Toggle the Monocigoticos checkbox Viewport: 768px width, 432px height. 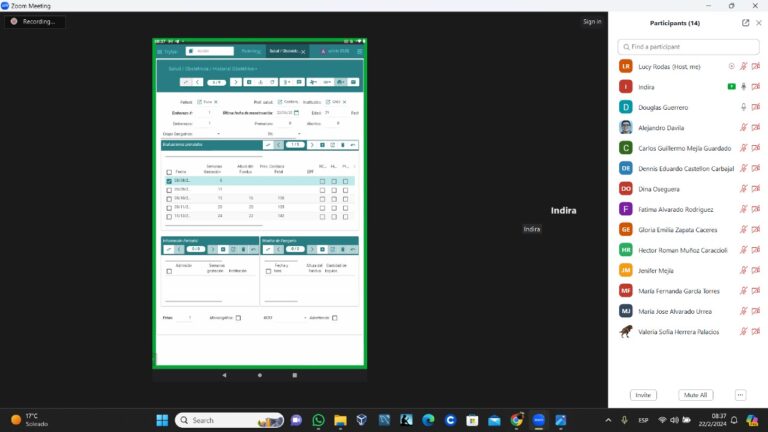click(x=239, y=318)
